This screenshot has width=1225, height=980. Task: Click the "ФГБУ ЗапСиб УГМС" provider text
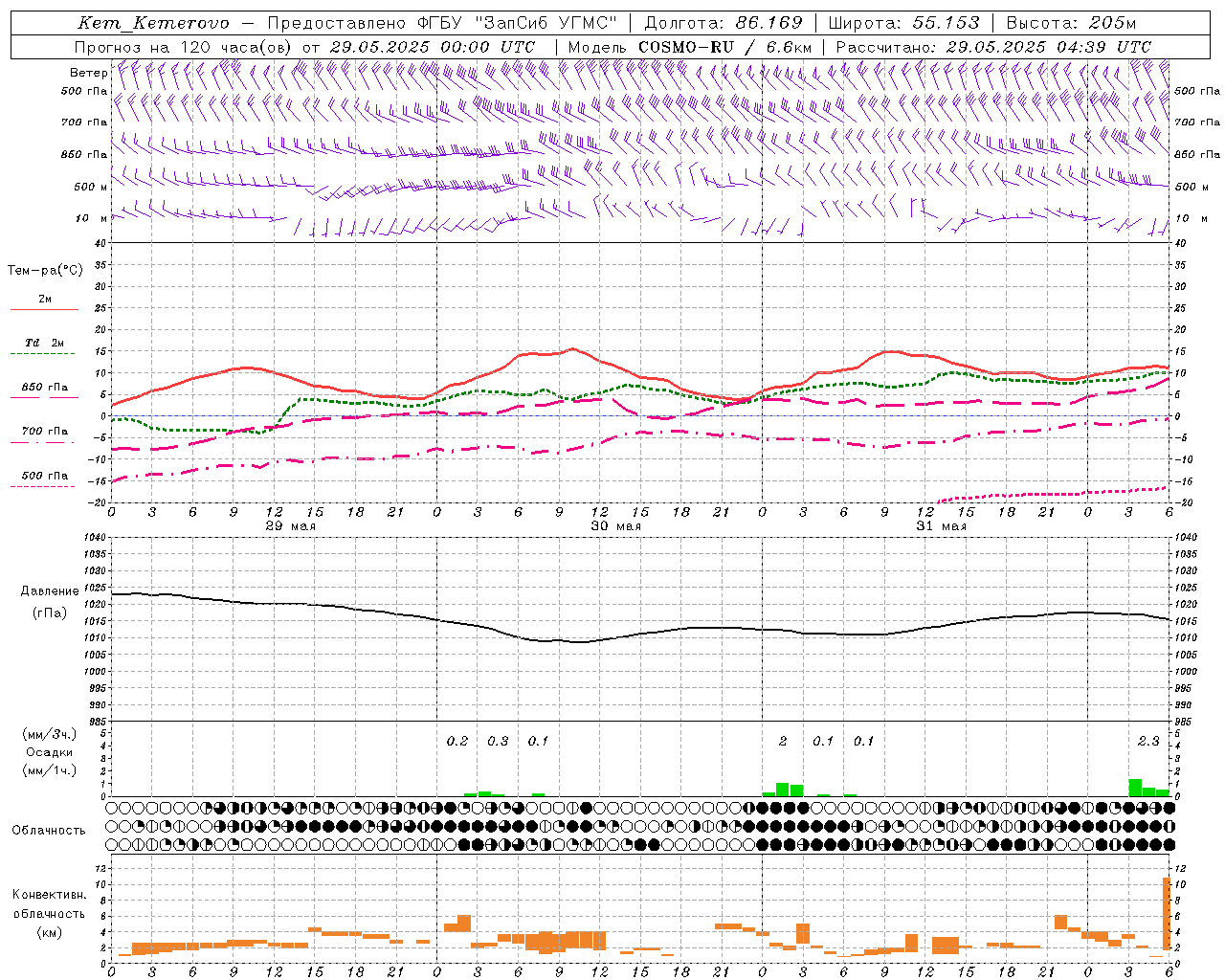tap(518, 23)
